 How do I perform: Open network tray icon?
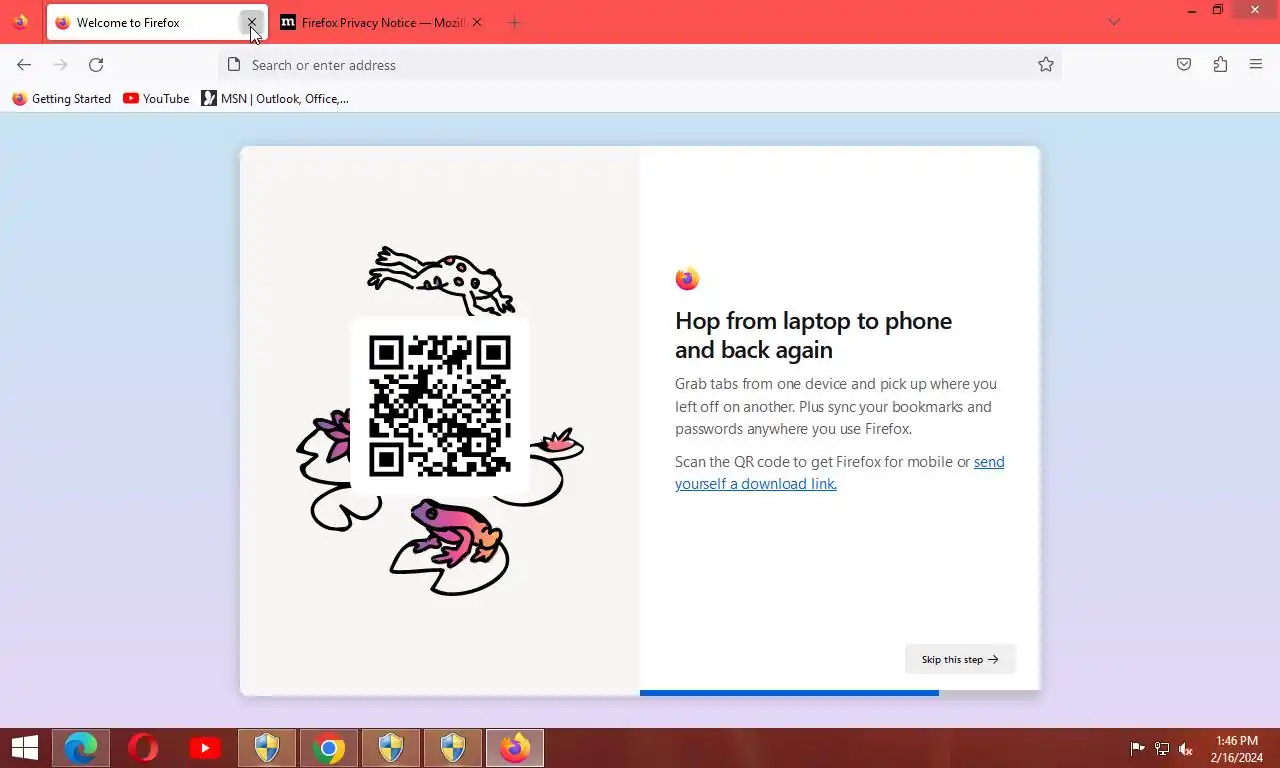click(1162, 748)
